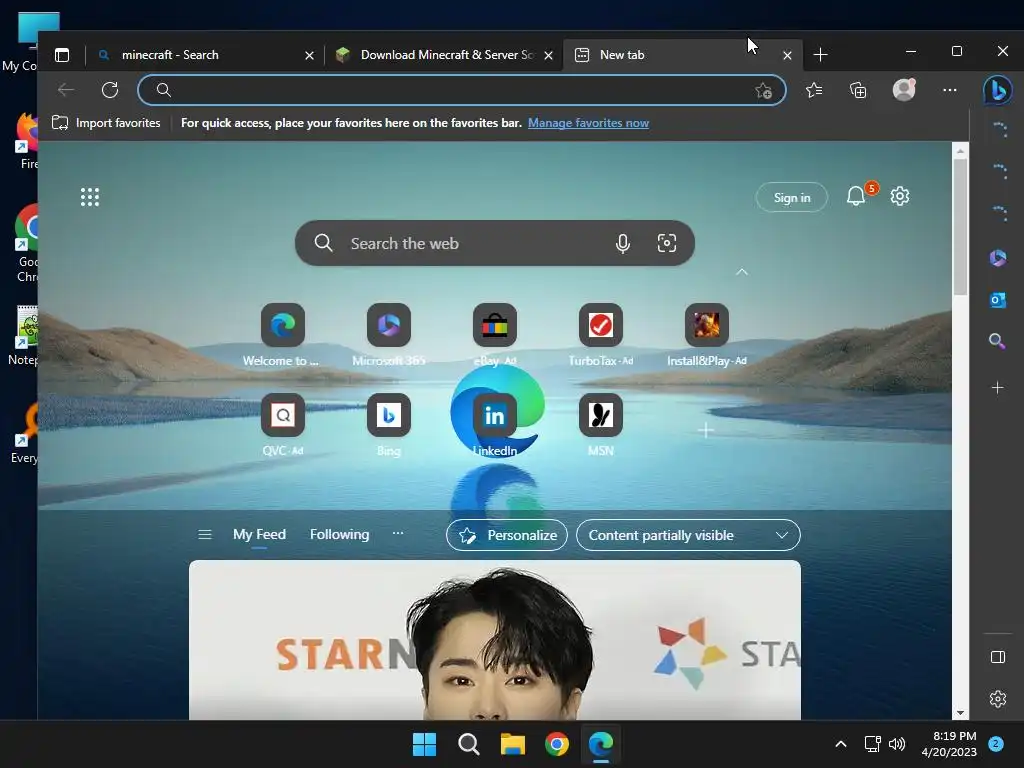Switch to minecraft - Search tab
The image size is (1024, 768).
click(x=202, y=55)
